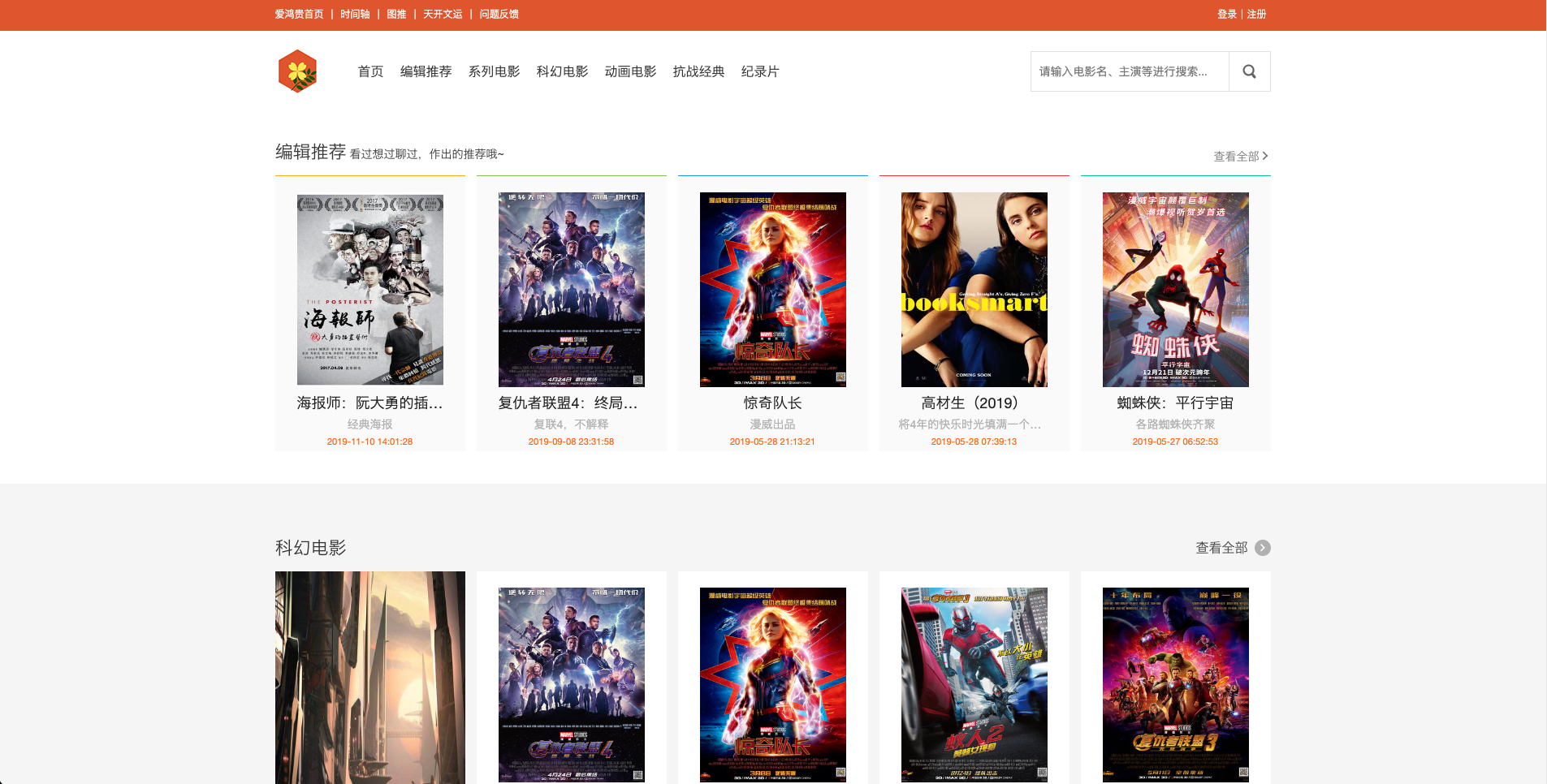Click the date 2019-05-27 06:52:53
This screenshot has width=1547, height=784.
(1176, 442)
